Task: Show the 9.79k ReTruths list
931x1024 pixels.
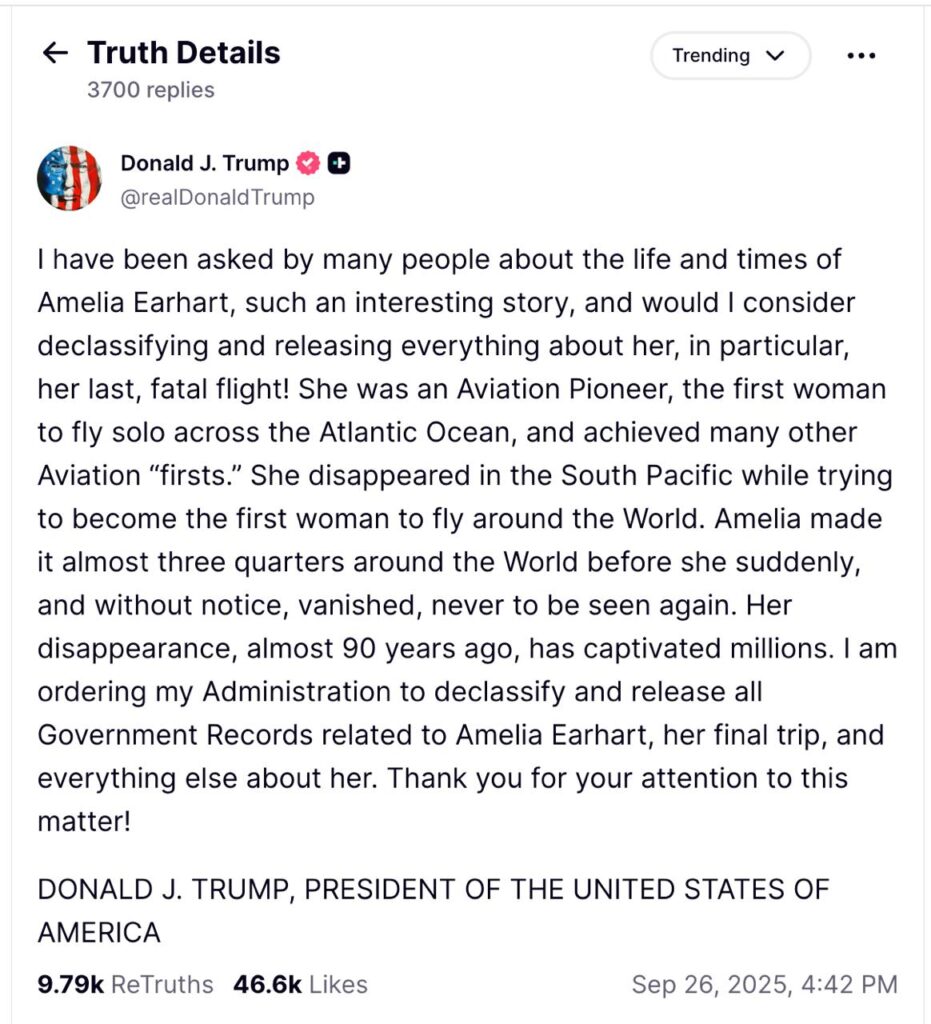Action: [x=125, y=984]
